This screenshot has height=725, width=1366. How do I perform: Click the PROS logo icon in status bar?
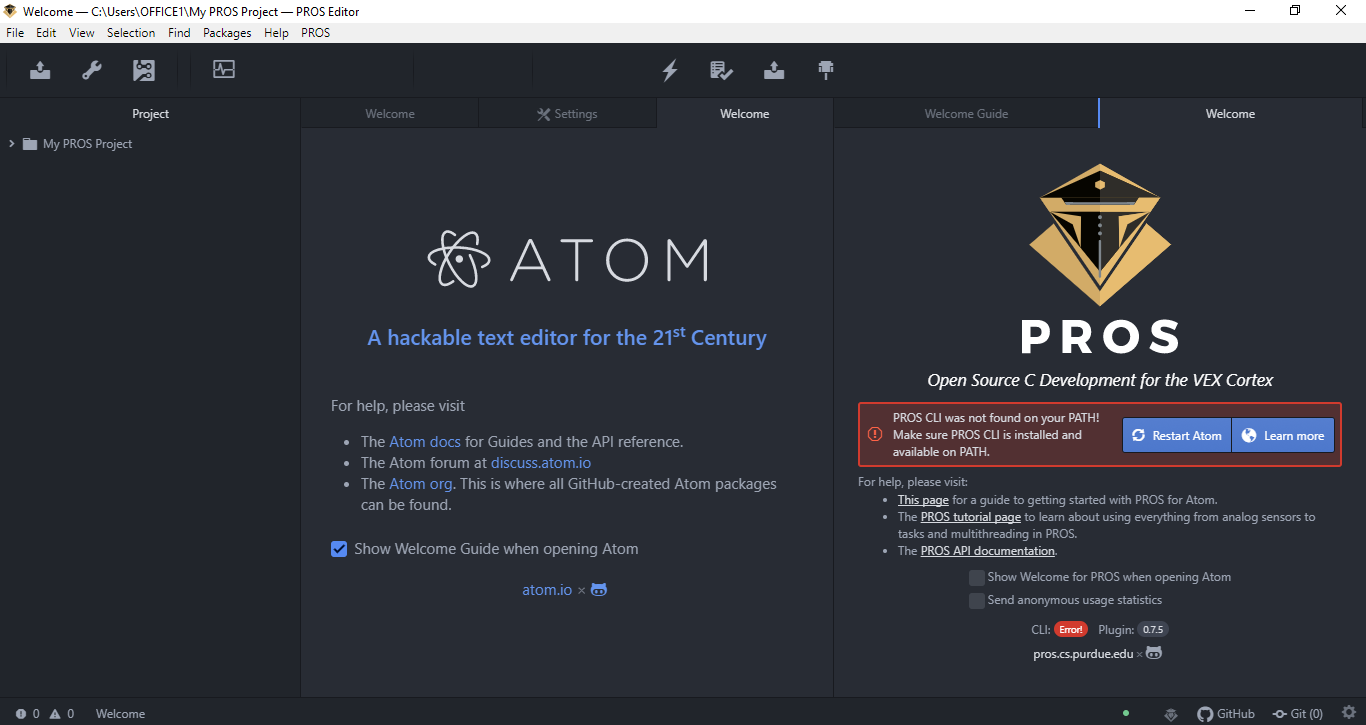(x=1171, y=714)
